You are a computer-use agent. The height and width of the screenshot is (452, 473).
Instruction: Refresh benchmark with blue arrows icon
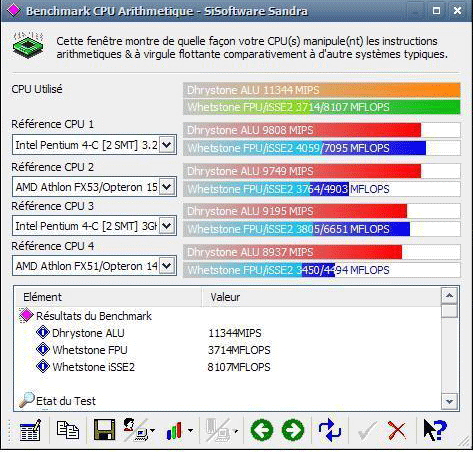330,430
